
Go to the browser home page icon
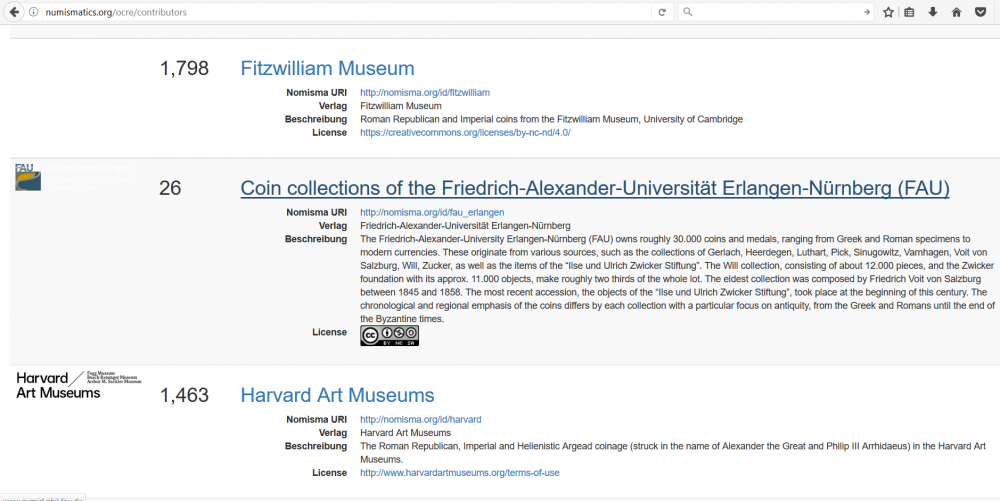956,12
